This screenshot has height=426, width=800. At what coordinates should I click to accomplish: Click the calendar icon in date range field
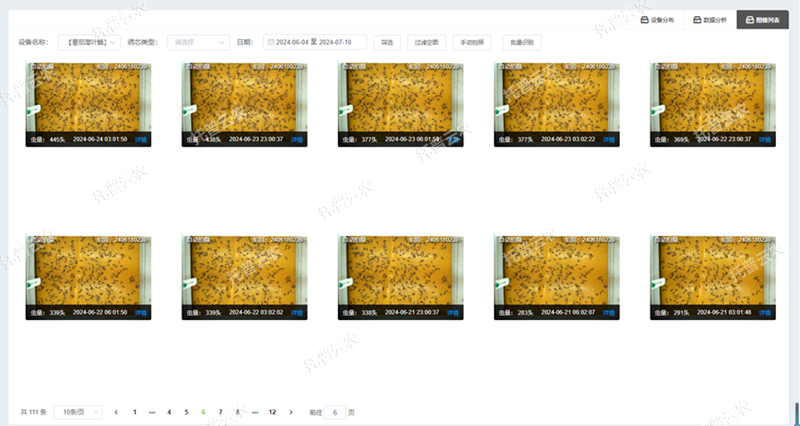pos(270,42)
